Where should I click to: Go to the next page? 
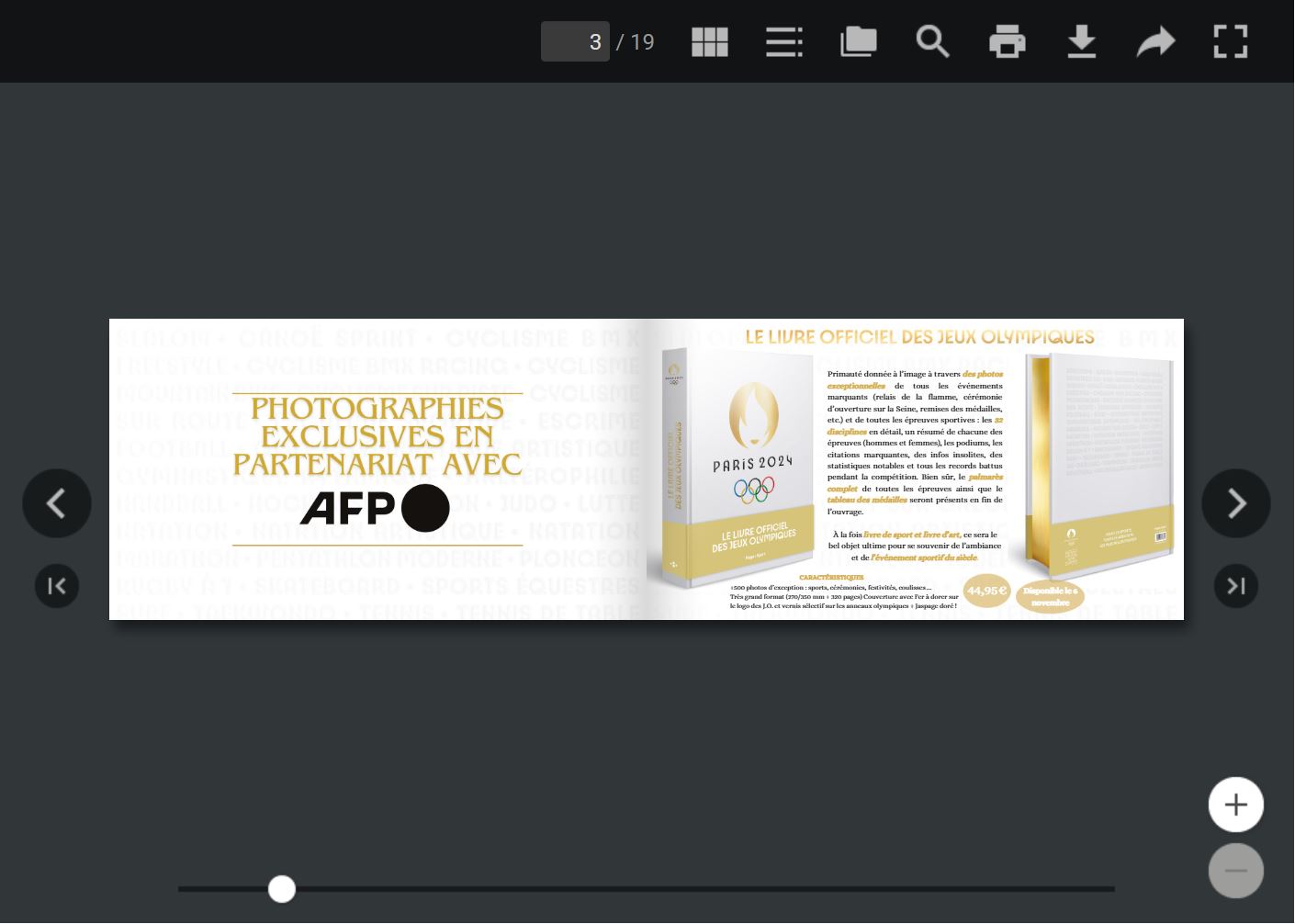(1236, 503)
